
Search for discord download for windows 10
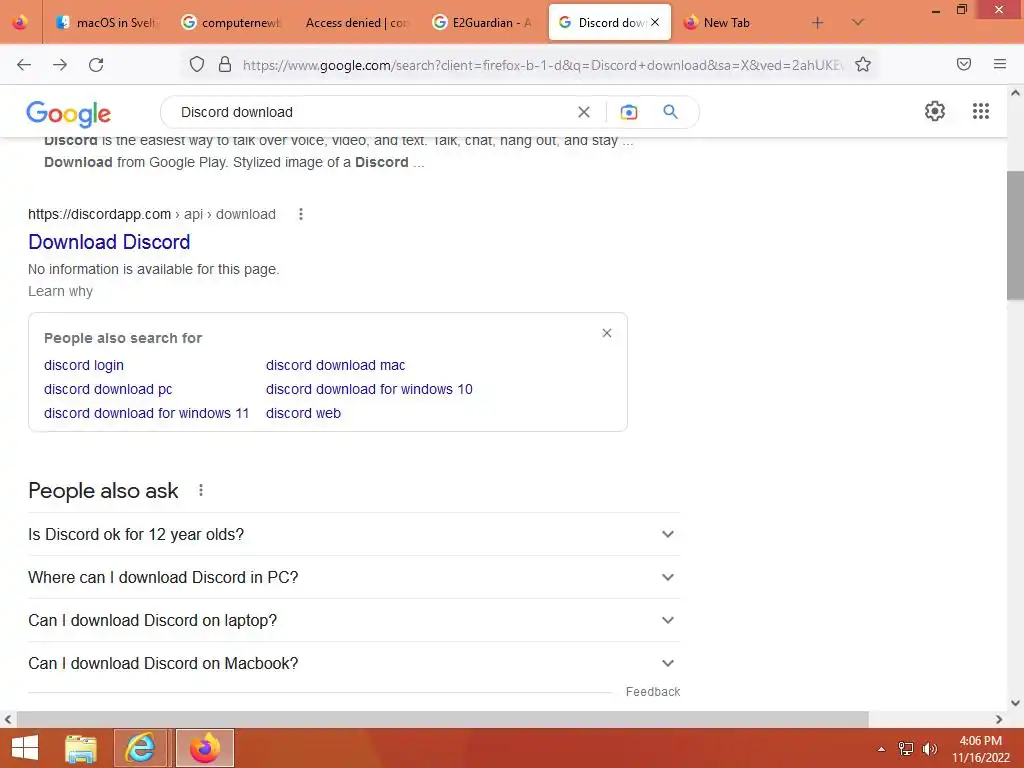(x=369, y=389)
